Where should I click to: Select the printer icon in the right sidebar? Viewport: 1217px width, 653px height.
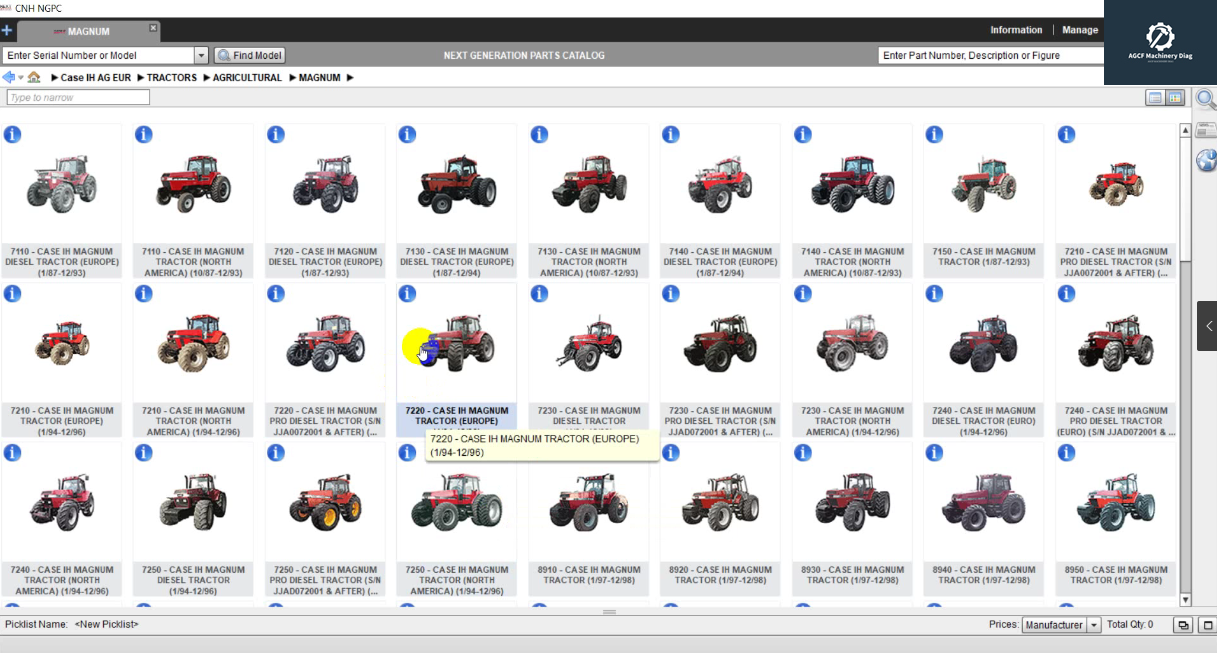click(1207, 130)
